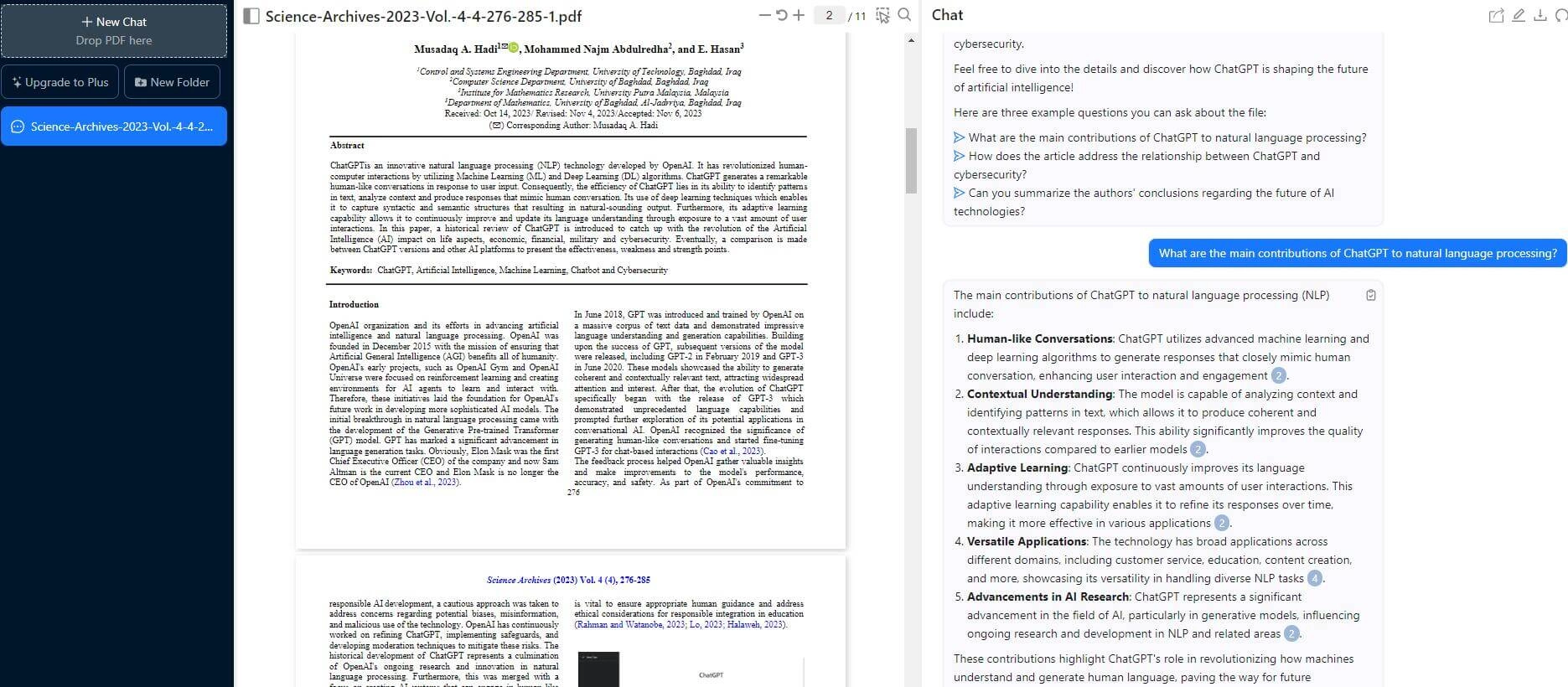The height and width of the screenshot is (687, 1568).
Task: Click the share chat icon
Action: [x=1496, y=15]
